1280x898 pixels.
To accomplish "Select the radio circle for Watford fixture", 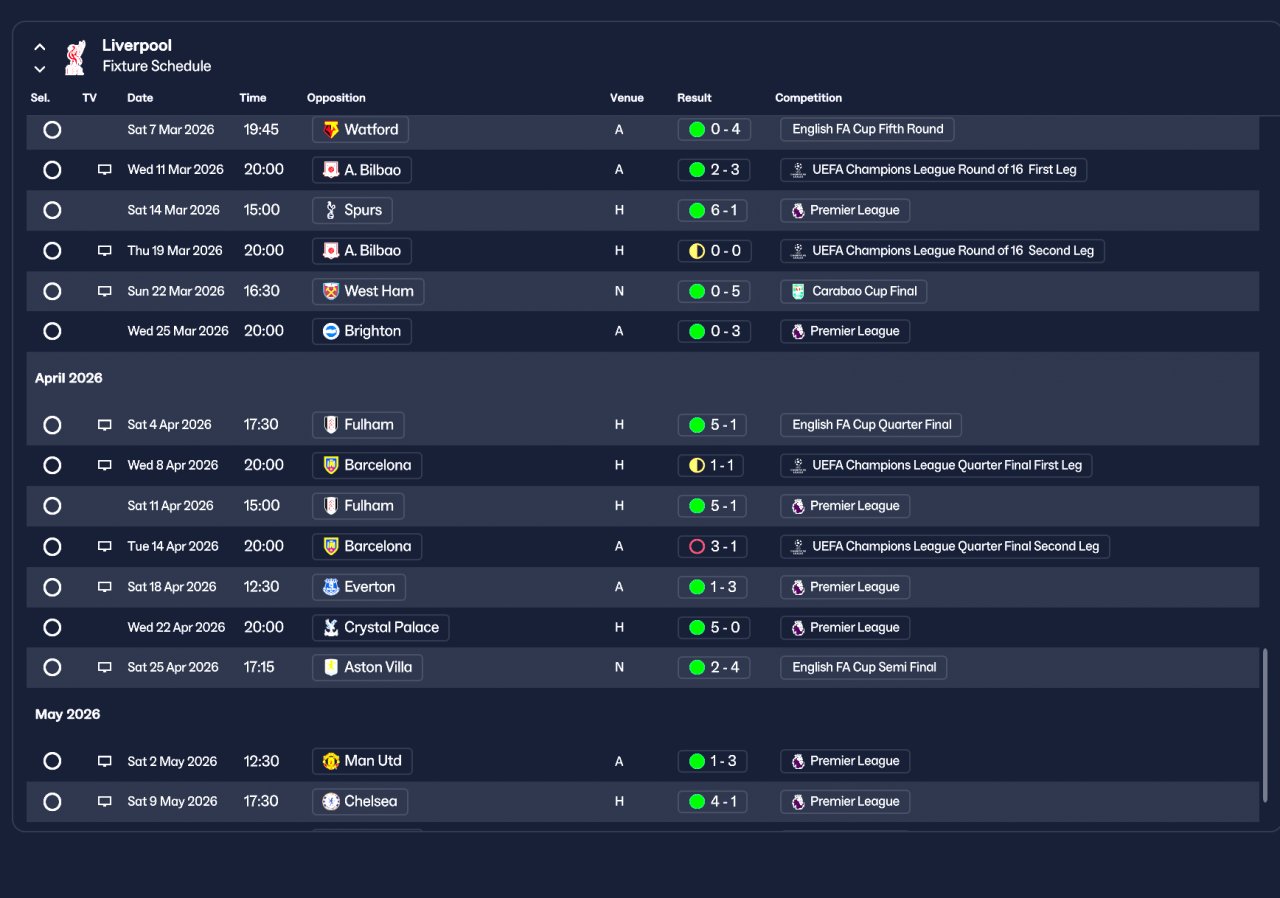I will tap(52, 130).
